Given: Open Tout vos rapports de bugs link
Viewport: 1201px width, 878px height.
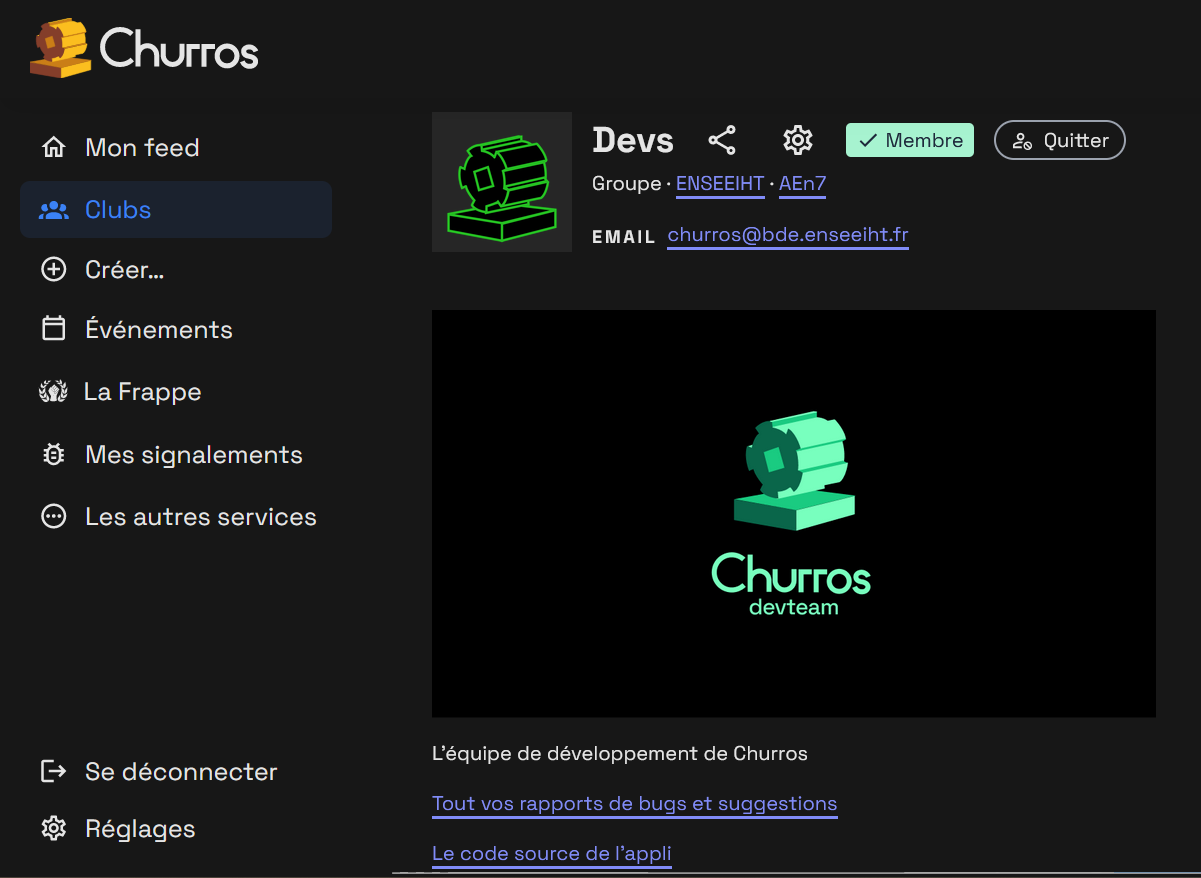Looking at the screenshot, I should point(634,804).
